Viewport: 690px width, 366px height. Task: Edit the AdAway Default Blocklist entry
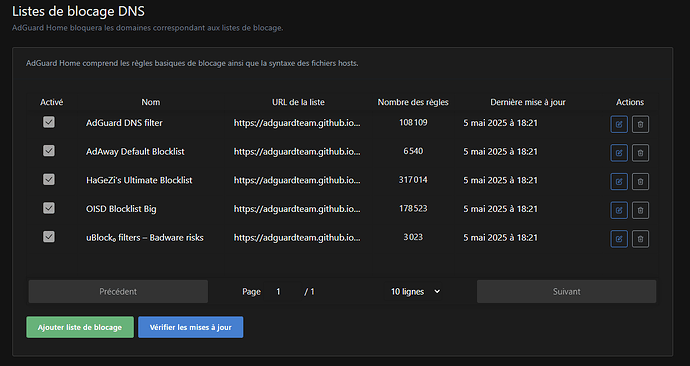pos(619,153)
